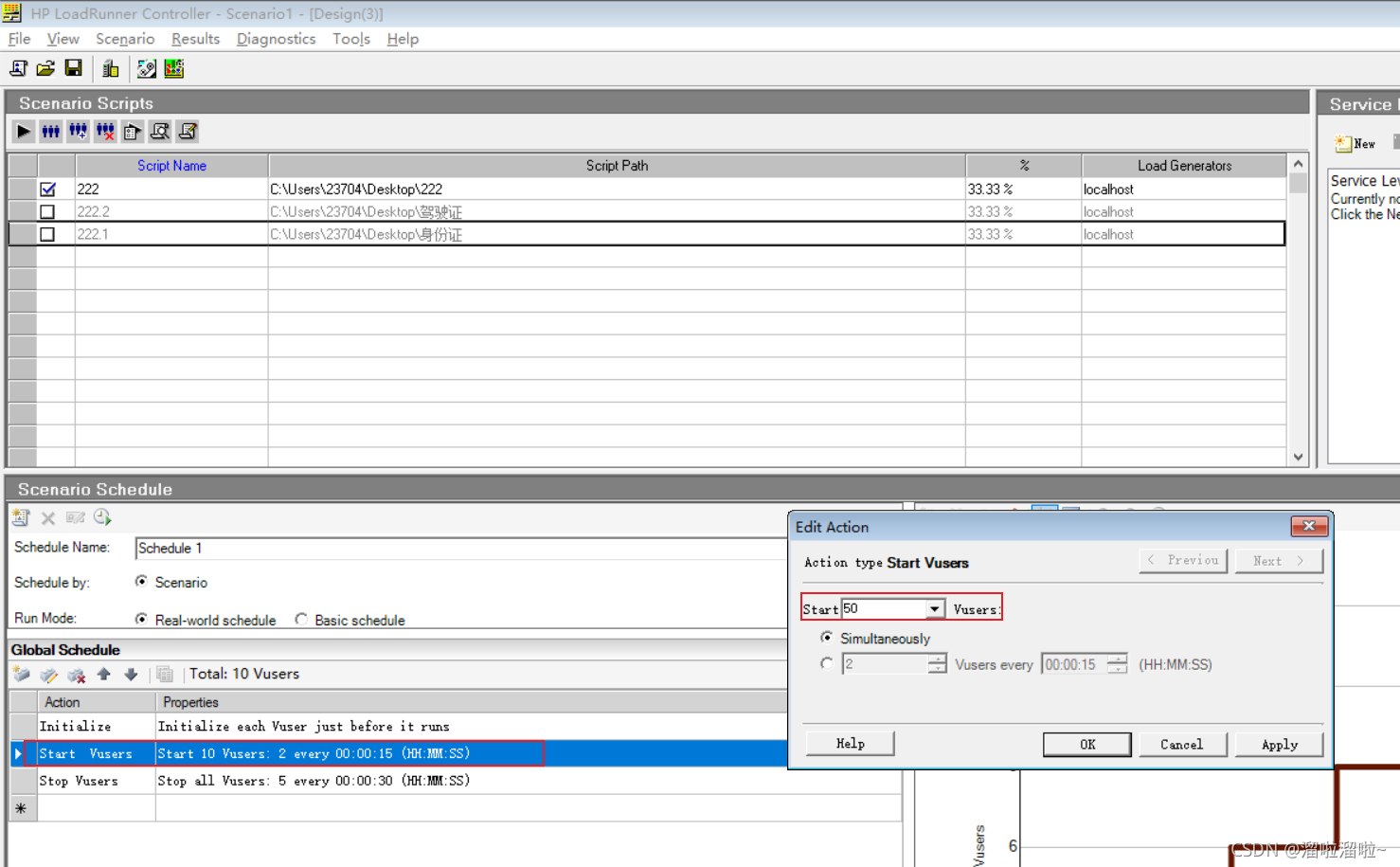The height and width of the screenshot is (867, 1400).
Task: Uncheck the checkbox for script 222
Action: pos(47,190)
